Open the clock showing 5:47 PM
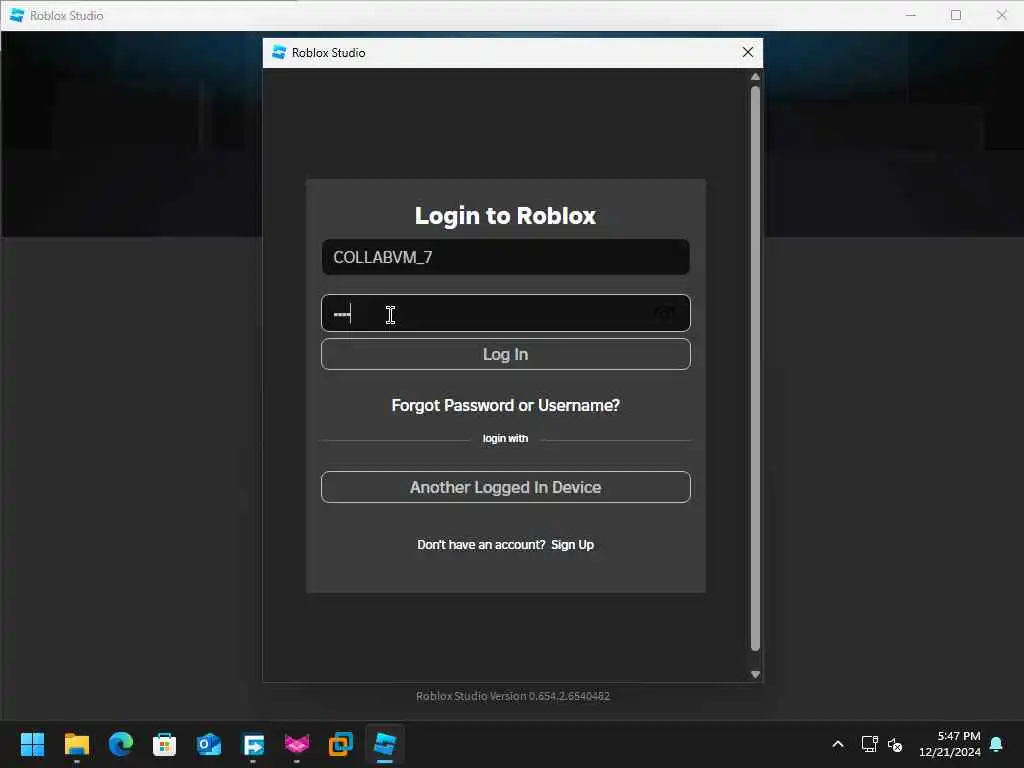The width and height of the screenshot is (1024, 768). coord(950,744)
